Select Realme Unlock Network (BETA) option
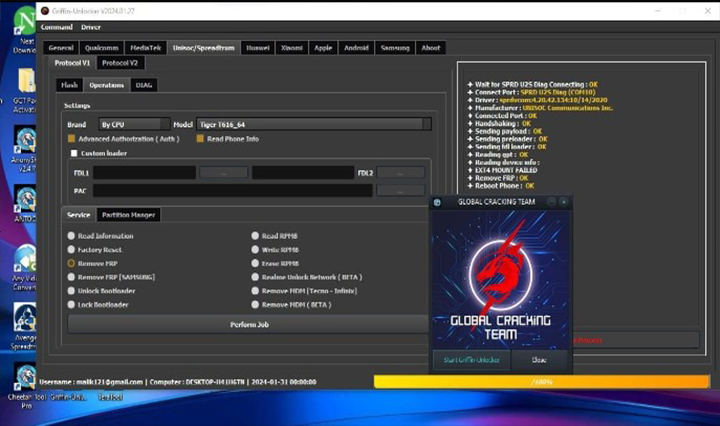720x426 pixels. coord(255,277)
